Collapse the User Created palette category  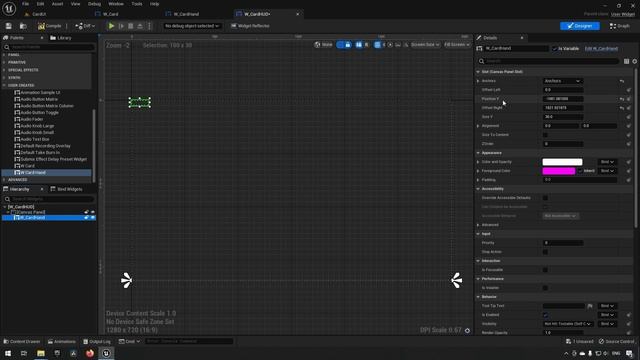point(21,85)
